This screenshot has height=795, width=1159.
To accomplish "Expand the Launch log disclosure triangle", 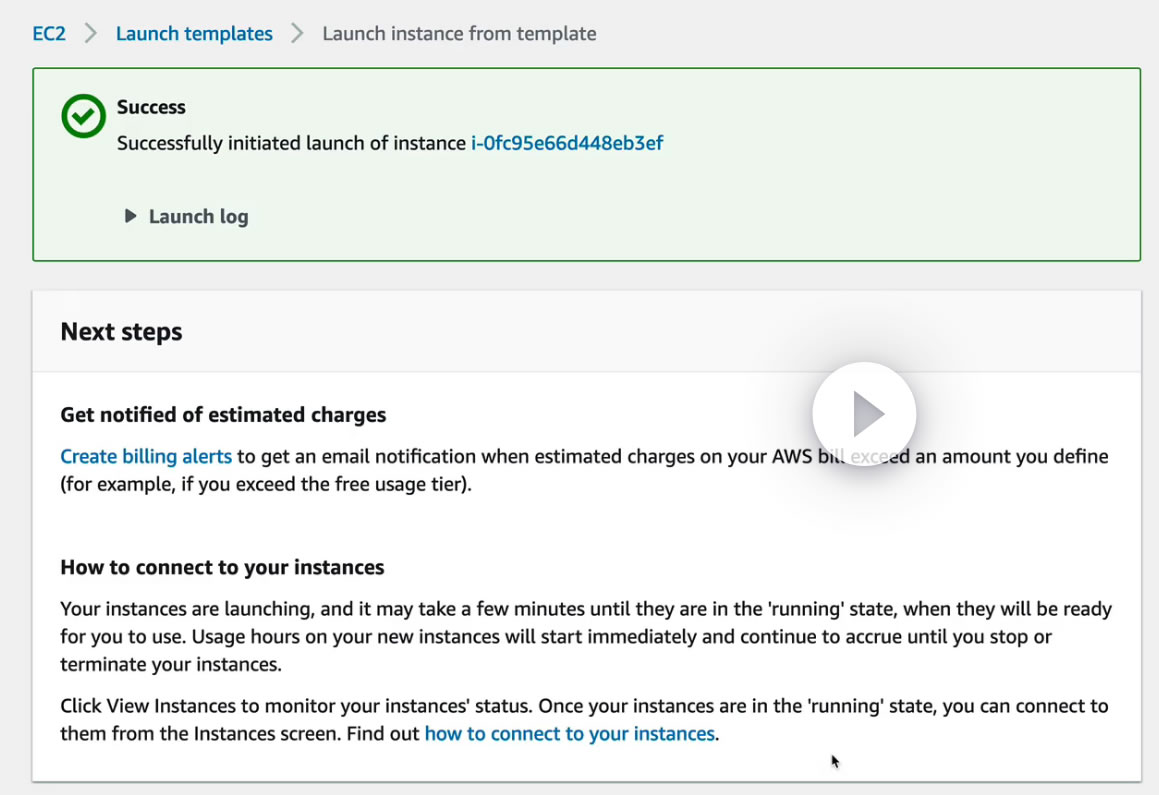I will 130,216.
